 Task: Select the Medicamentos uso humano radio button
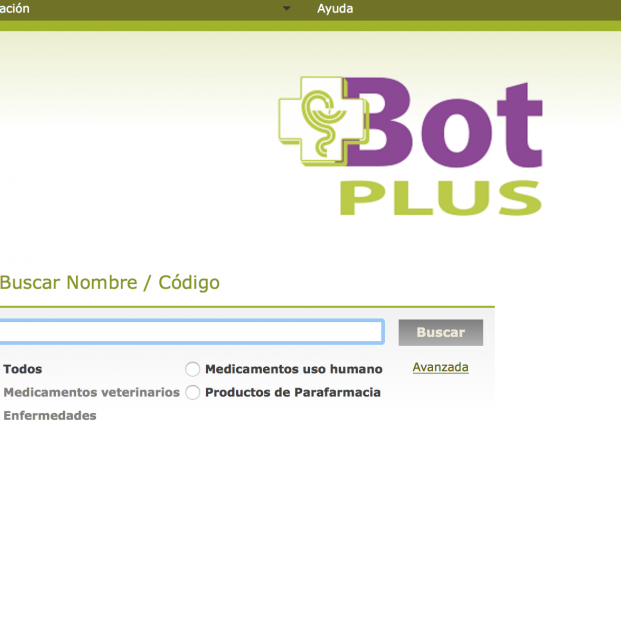coord(193,369)
